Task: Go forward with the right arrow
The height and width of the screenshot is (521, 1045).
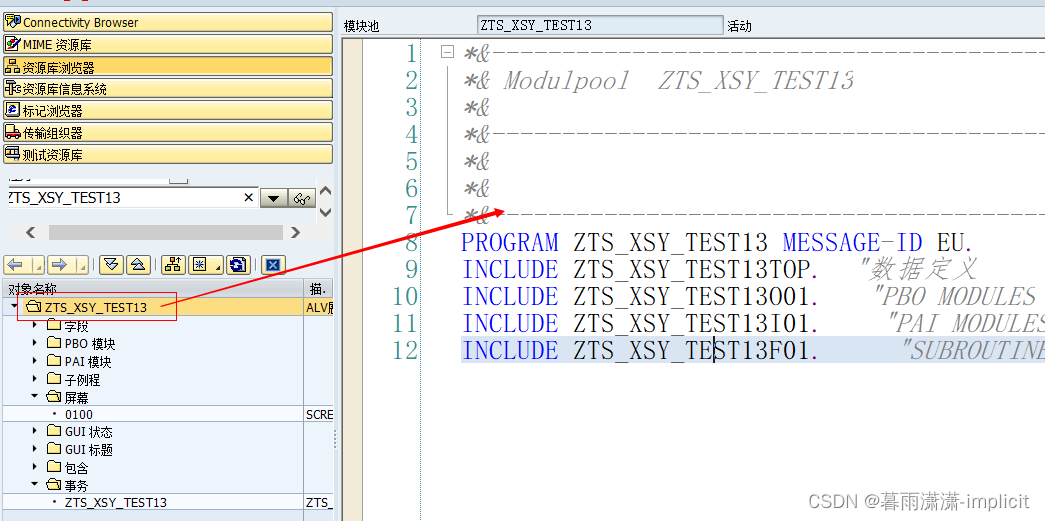Action: click(x=59, y=265)
